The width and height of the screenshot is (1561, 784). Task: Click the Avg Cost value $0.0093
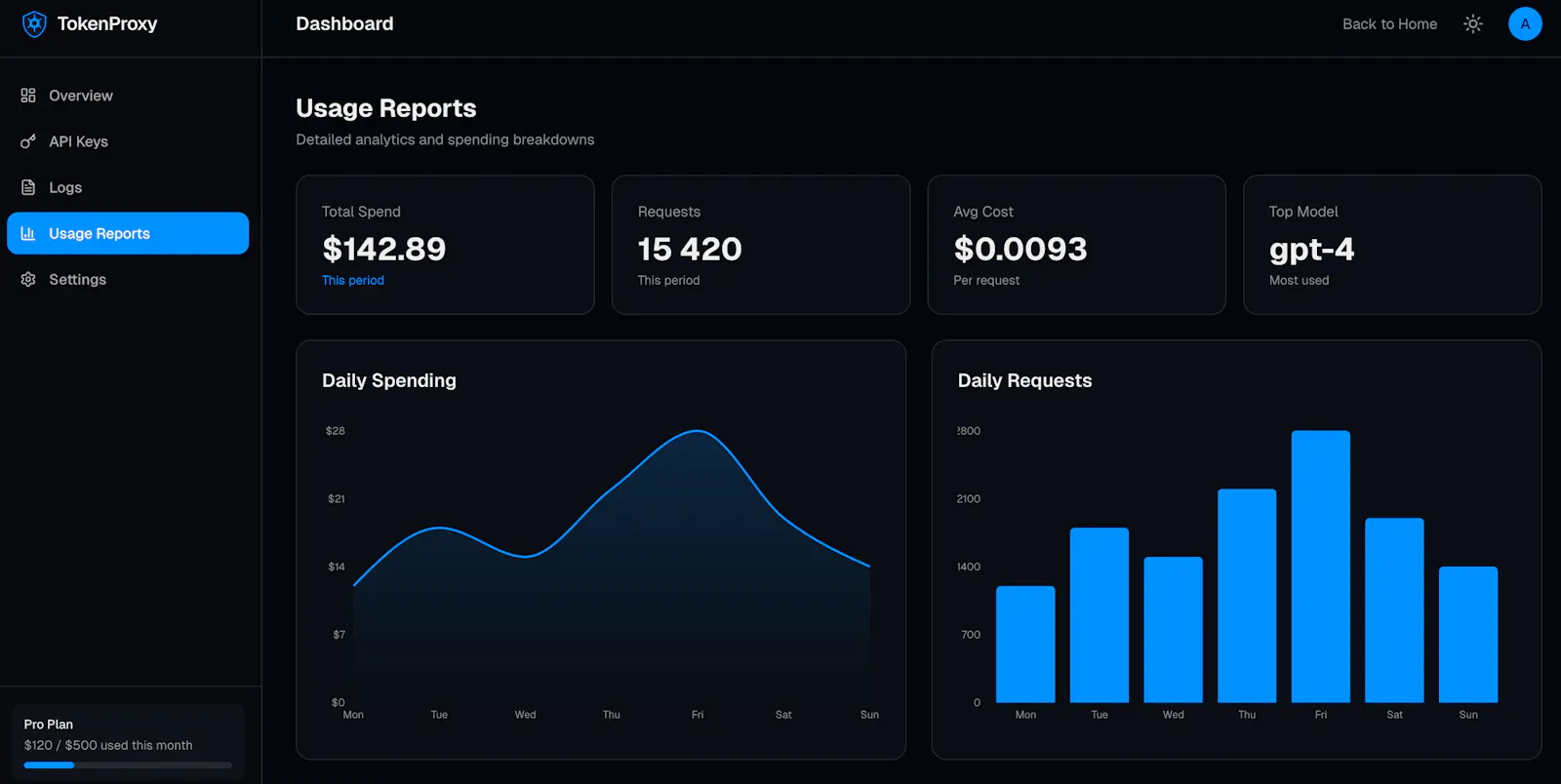[1021, 249]
